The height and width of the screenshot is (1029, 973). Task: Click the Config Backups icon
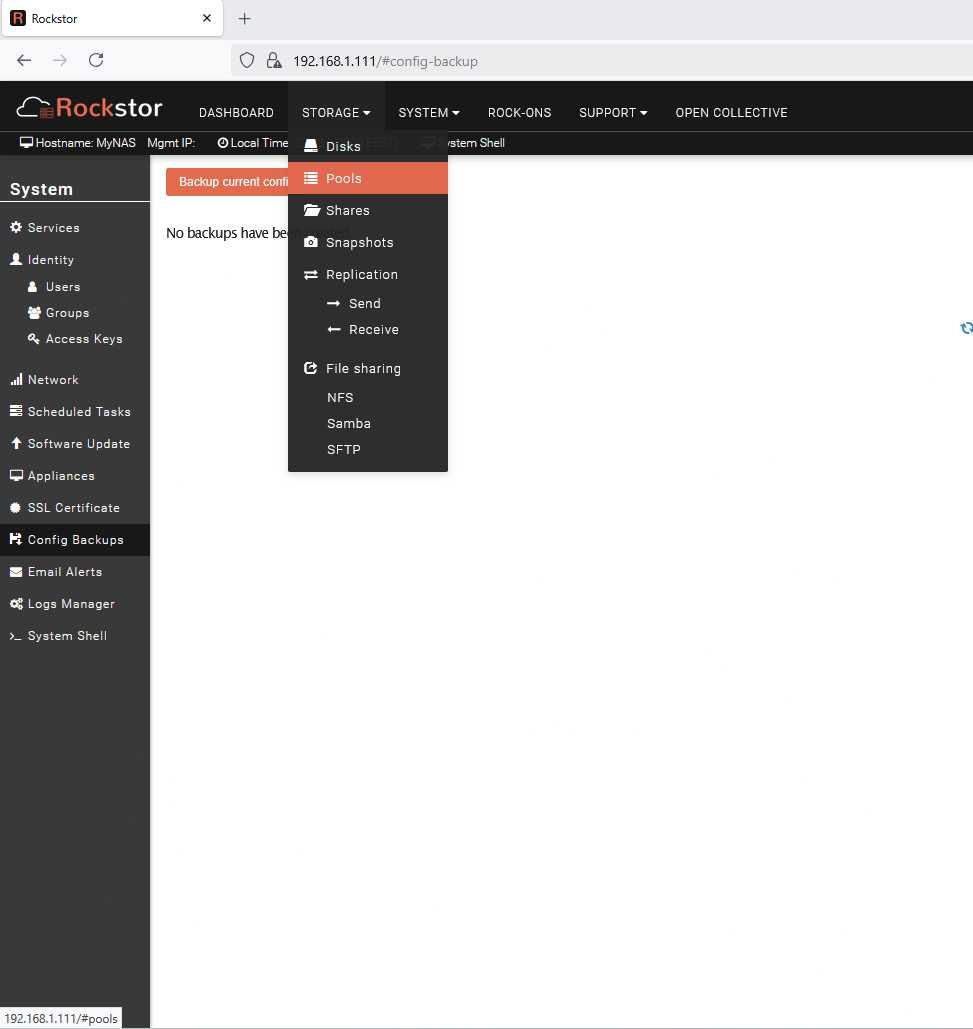point(16,539)
